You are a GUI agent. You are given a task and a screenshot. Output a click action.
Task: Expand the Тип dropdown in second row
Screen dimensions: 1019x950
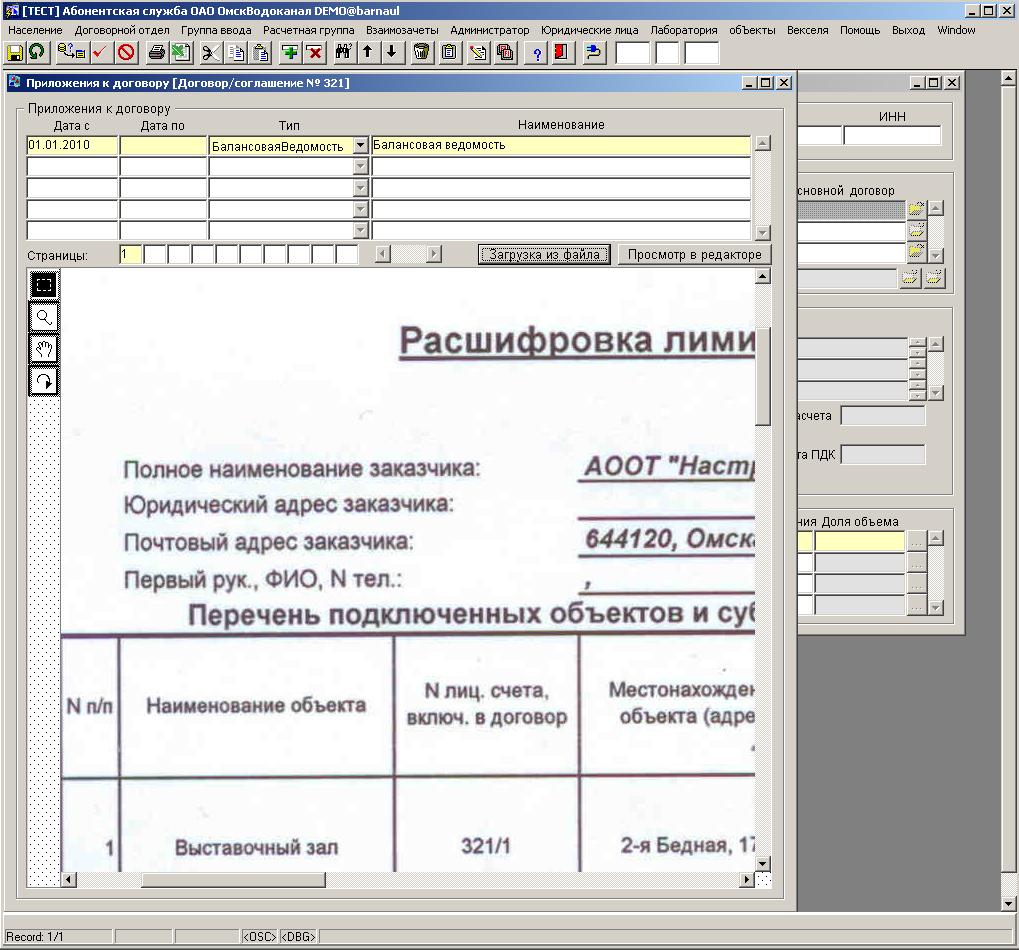point(361,167)
